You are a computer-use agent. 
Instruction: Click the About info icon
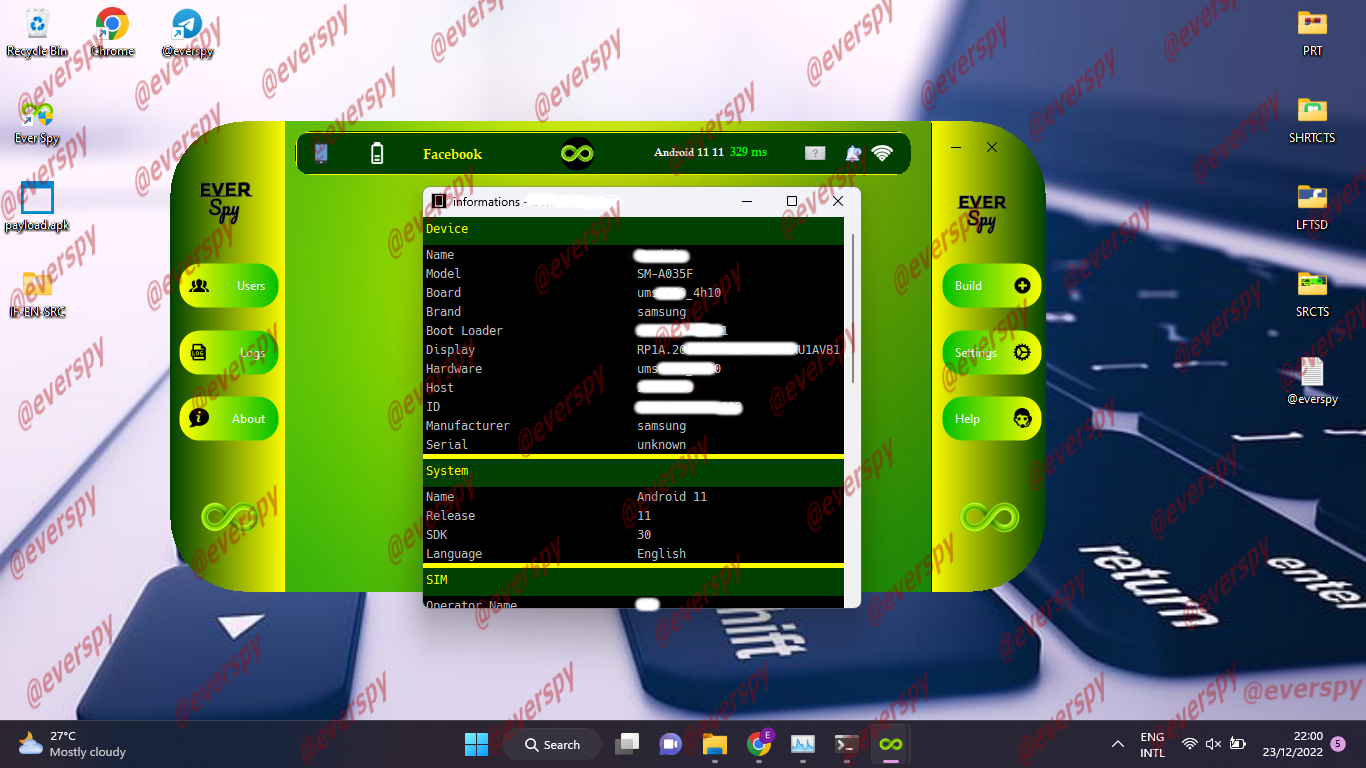click(x=202, y=418)
